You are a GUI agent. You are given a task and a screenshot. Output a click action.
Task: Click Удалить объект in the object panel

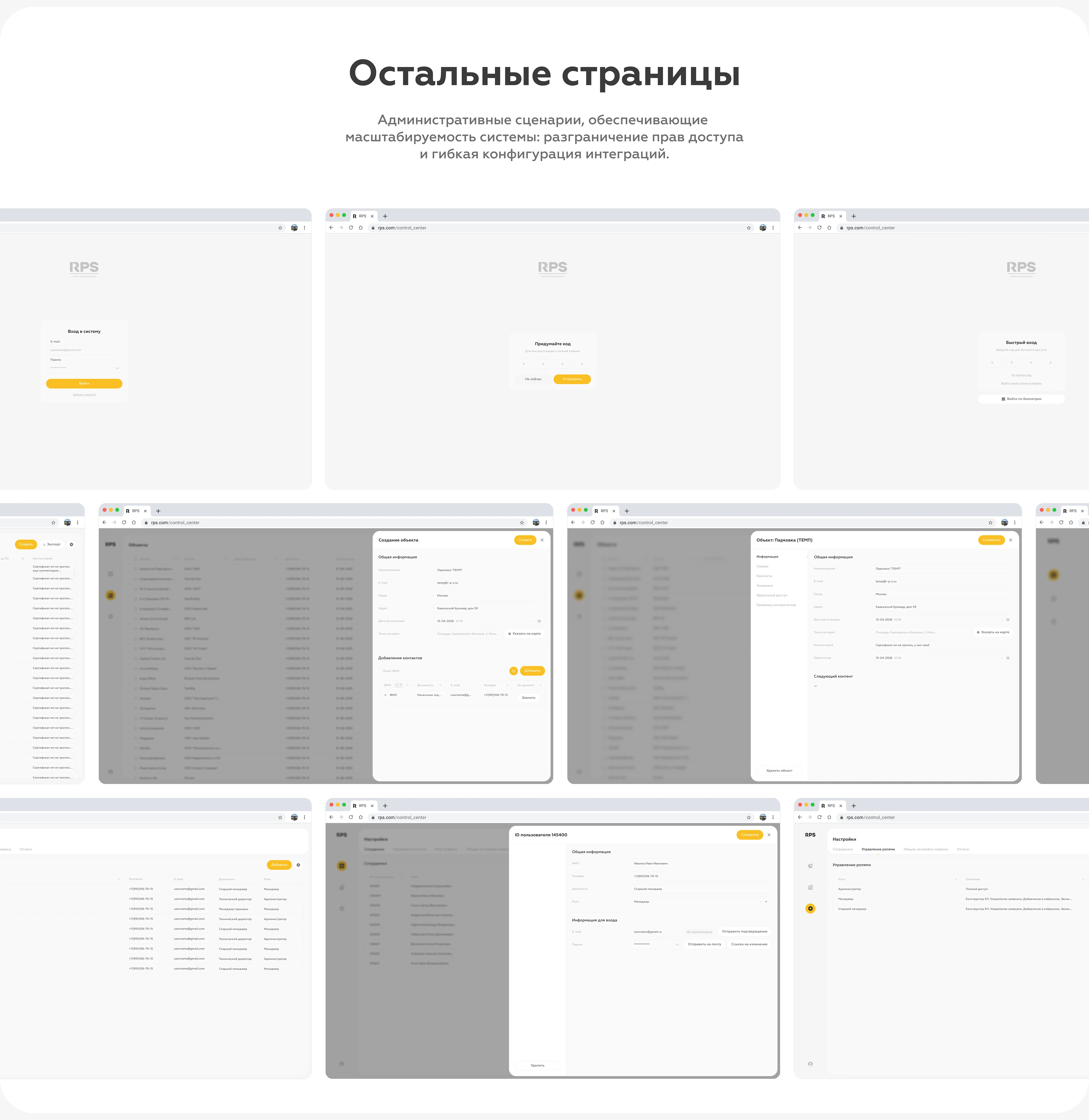779,770
